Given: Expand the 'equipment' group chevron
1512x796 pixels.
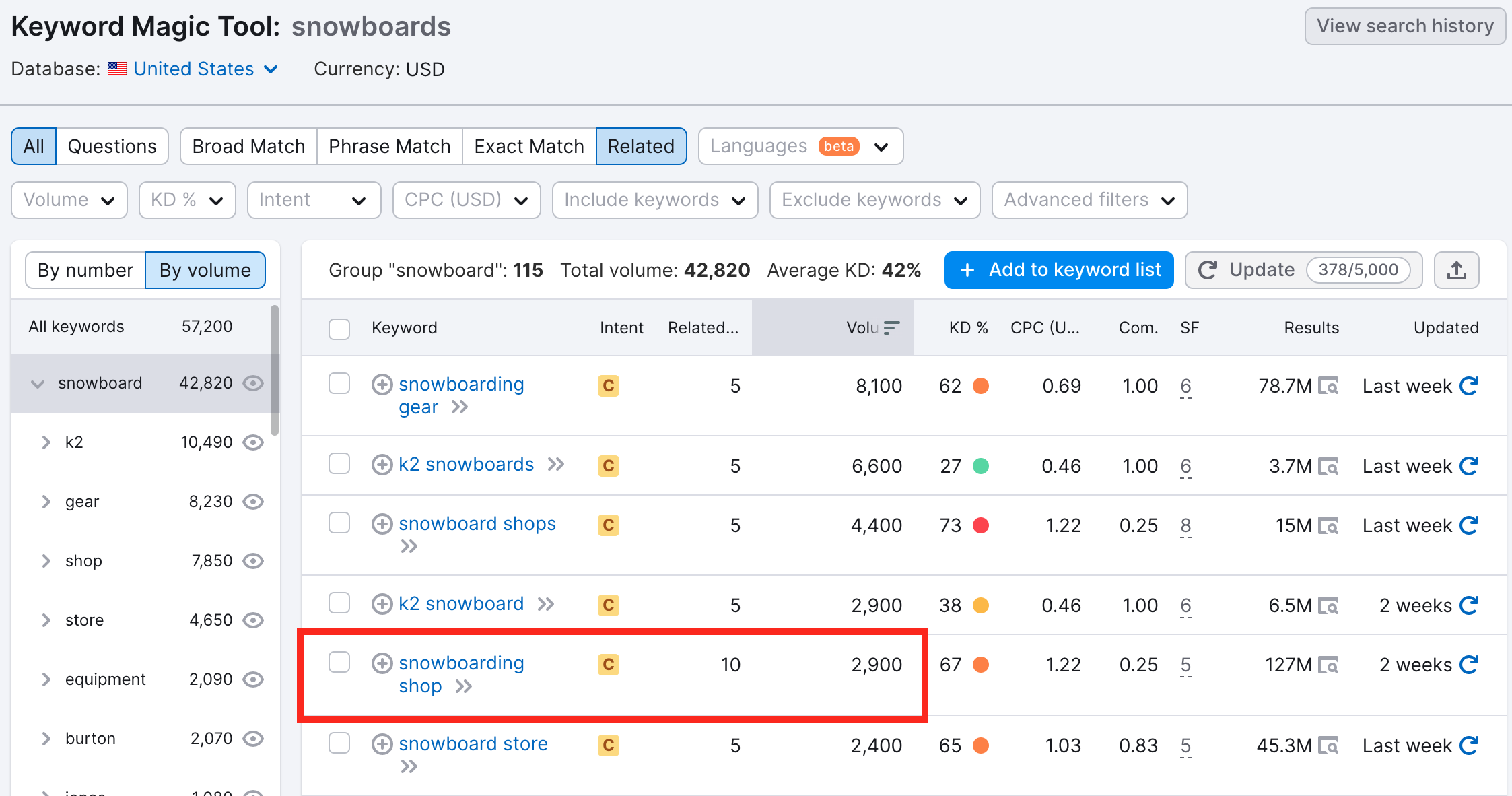Looking at the screenshot, I should [46, 679].
